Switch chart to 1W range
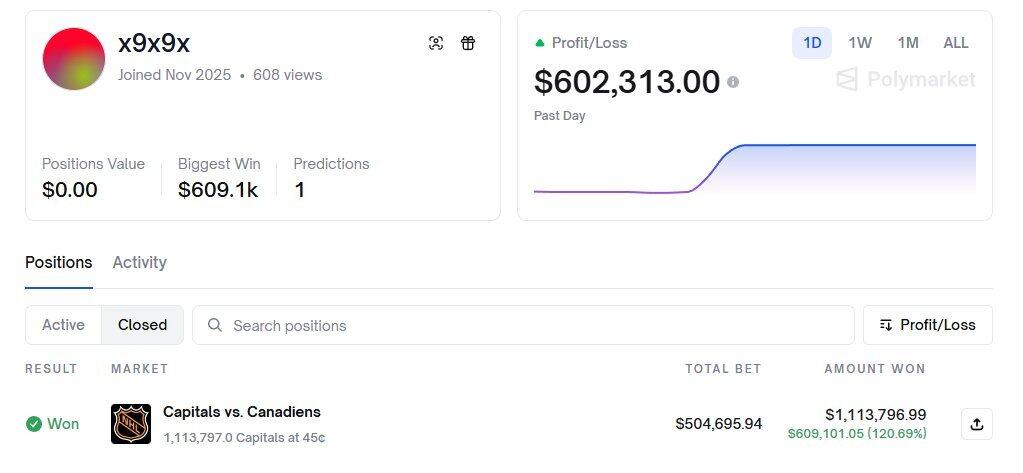This screenshot has height=473, width=1023. click(x=860, y=43)
